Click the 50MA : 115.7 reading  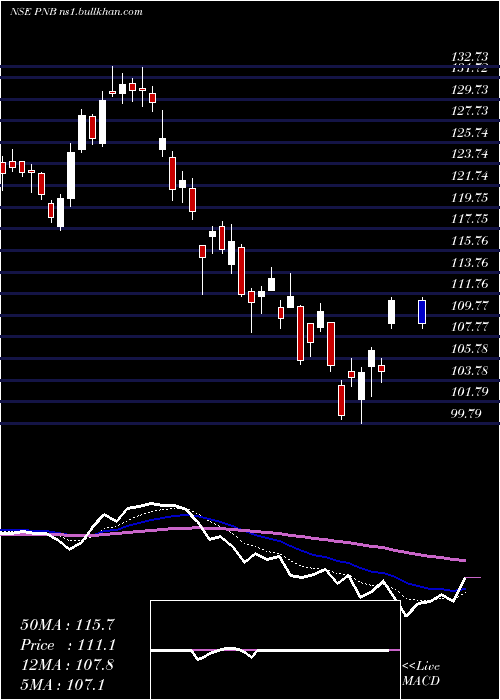click(x=68, y=625)
